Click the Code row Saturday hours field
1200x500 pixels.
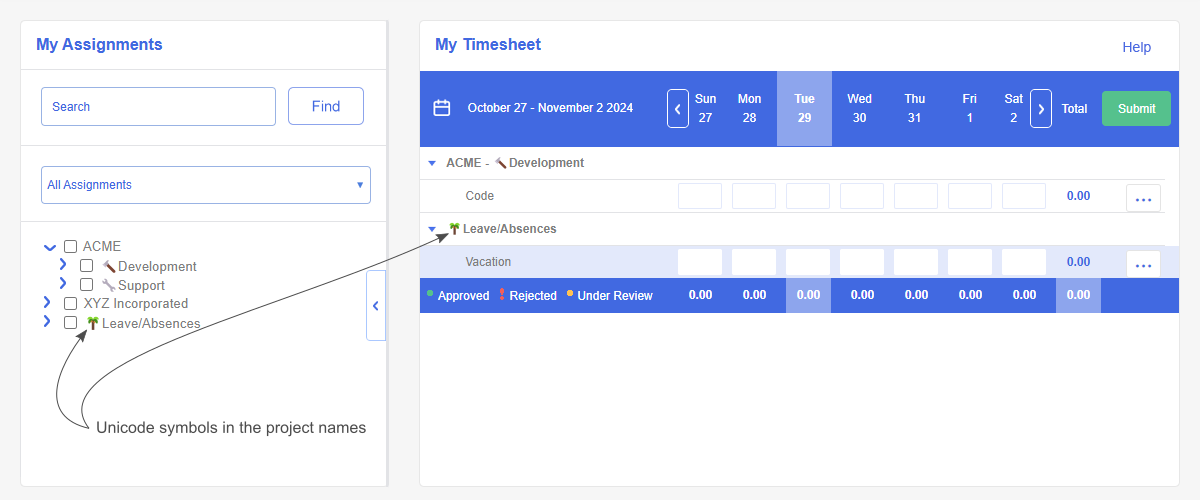click(x=1024, y=196)
